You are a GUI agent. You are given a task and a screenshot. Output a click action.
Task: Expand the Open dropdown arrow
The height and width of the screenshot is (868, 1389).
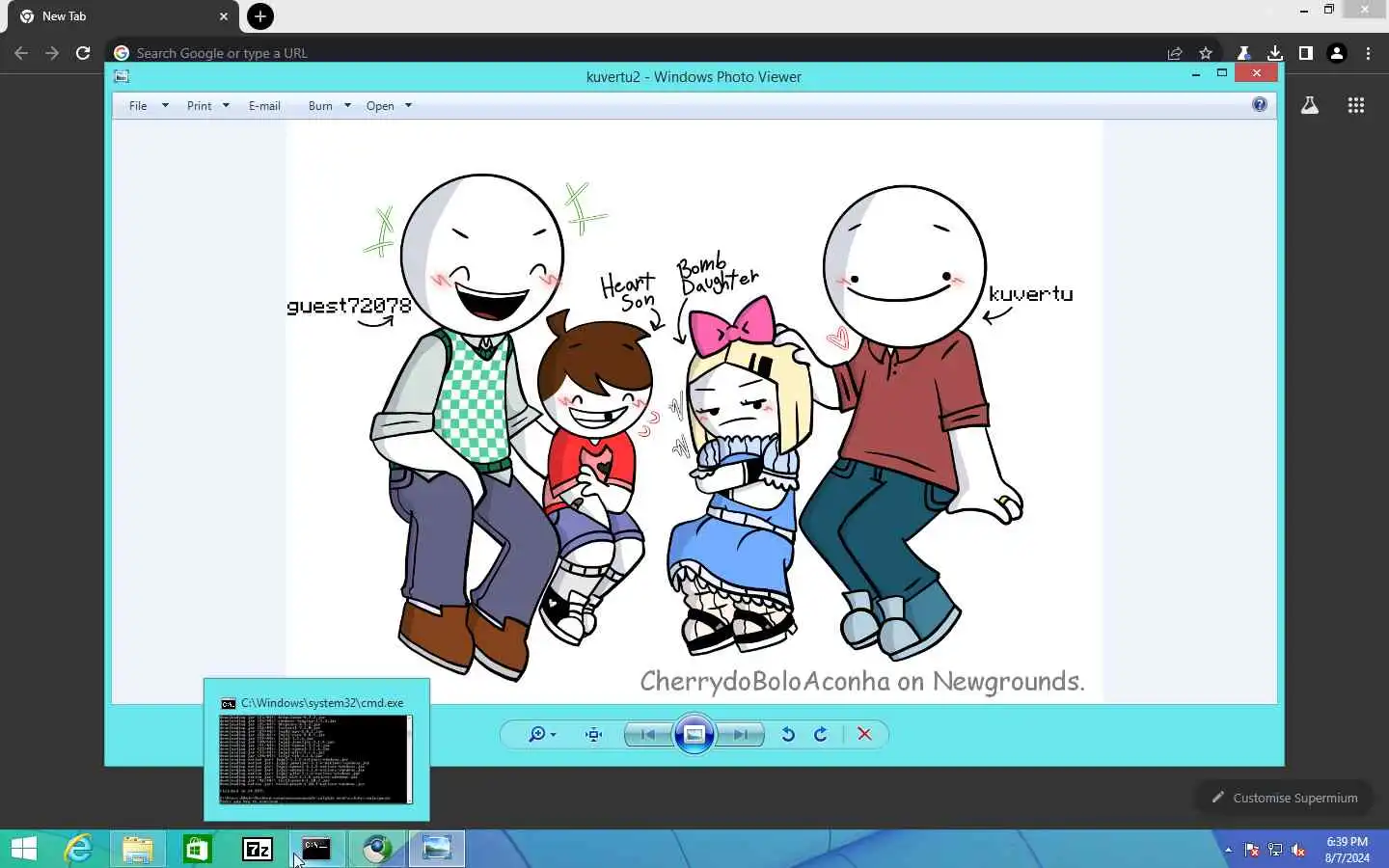point(408,106)
